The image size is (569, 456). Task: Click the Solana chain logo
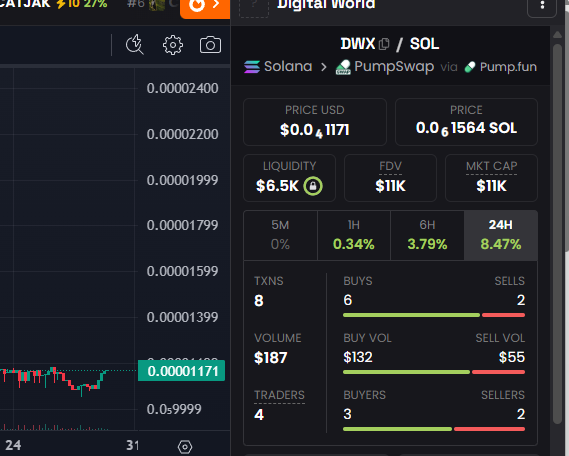point(252,67)
